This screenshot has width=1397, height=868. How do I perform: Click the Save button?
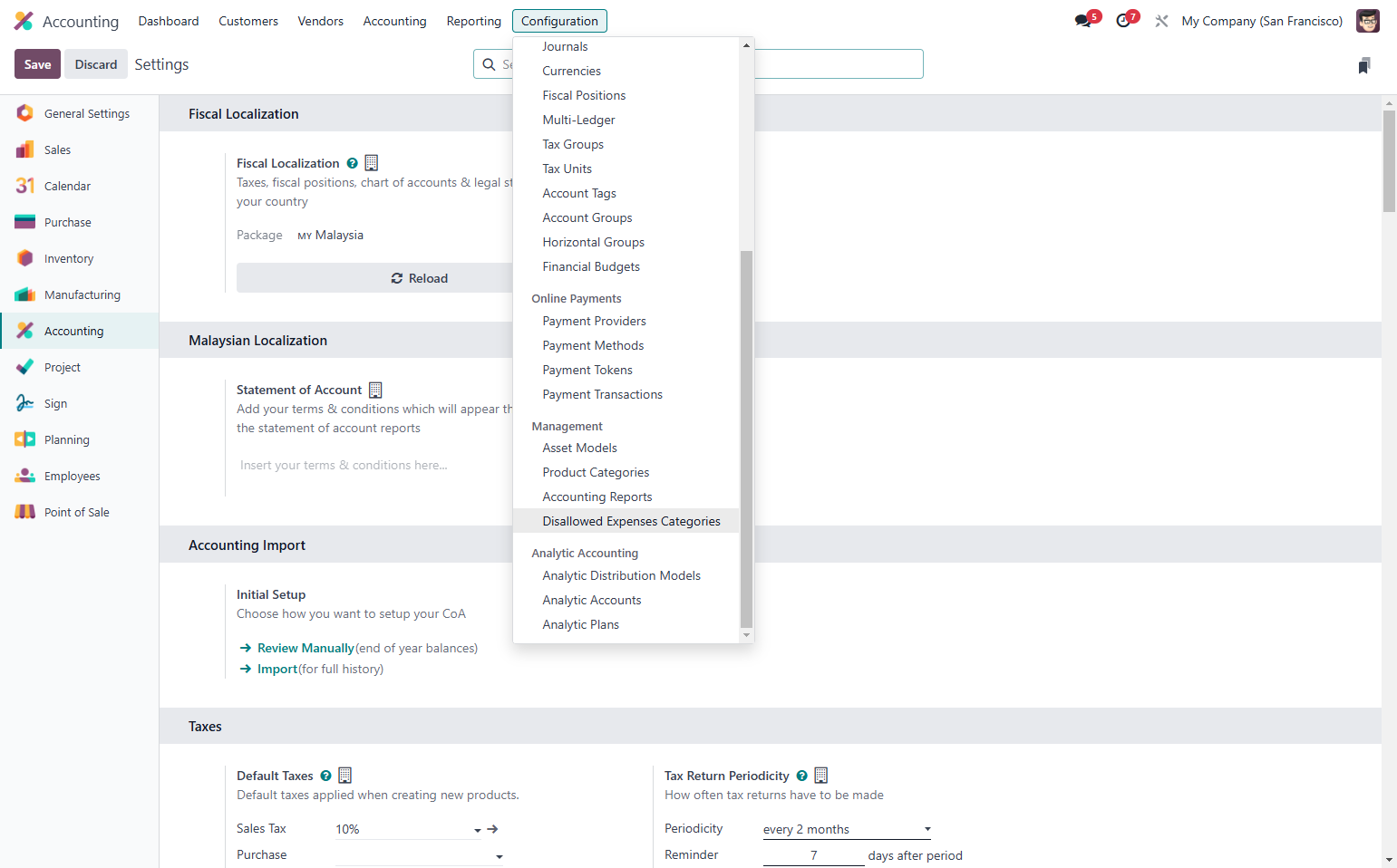37,64
